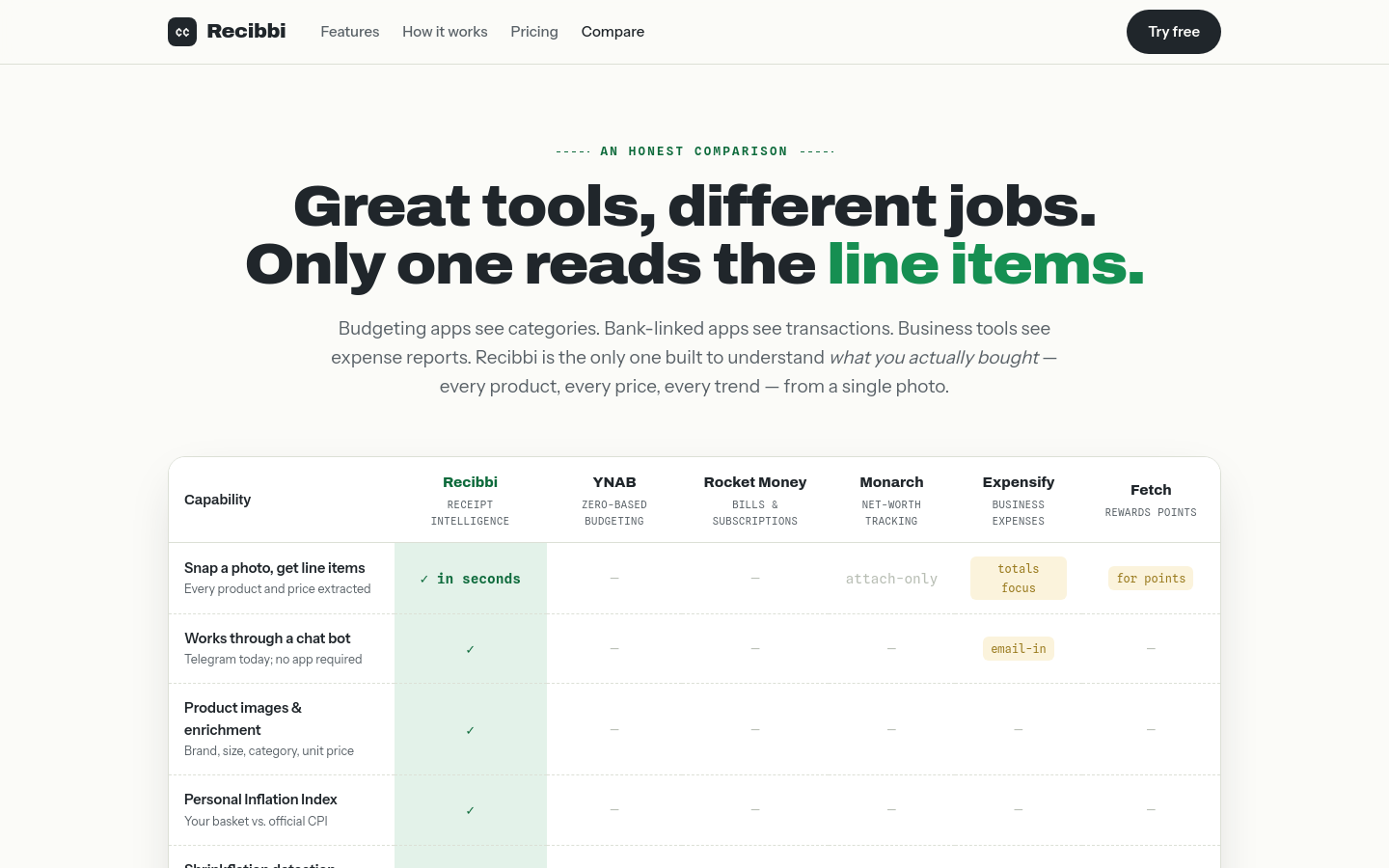Click the 'AN HONEST COMPARISON' eyebrow label

coord(694,151)
